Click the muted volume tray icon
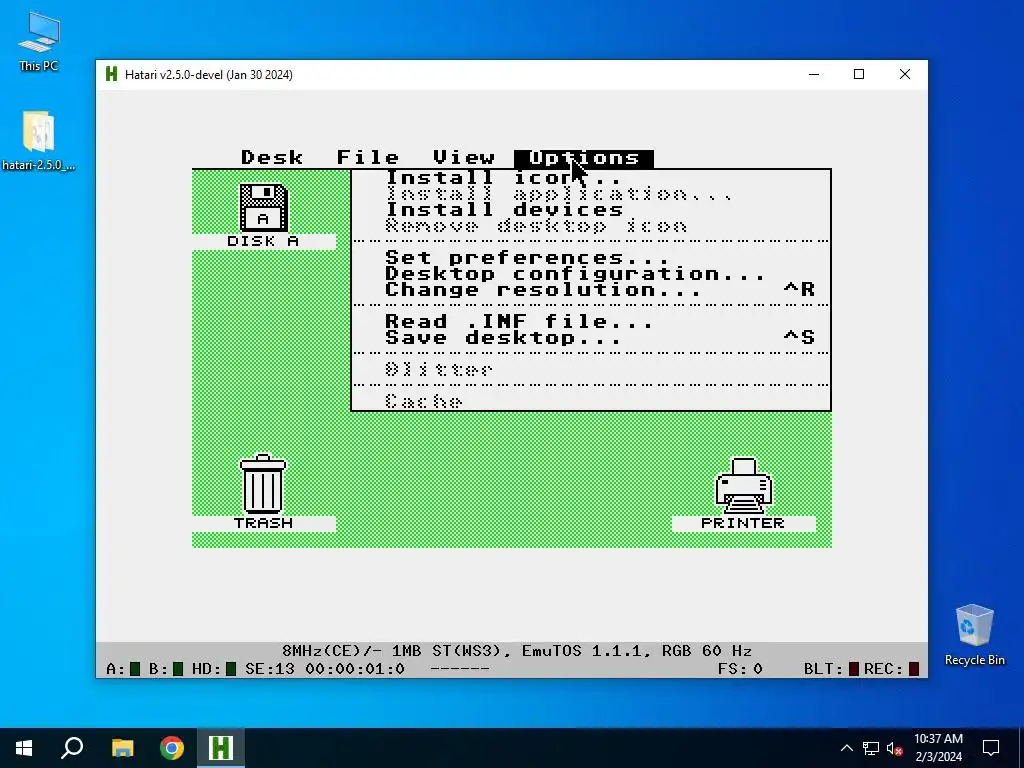This screenshot has height=768, width=1024. pyautogui.click(x=895, y=748)
